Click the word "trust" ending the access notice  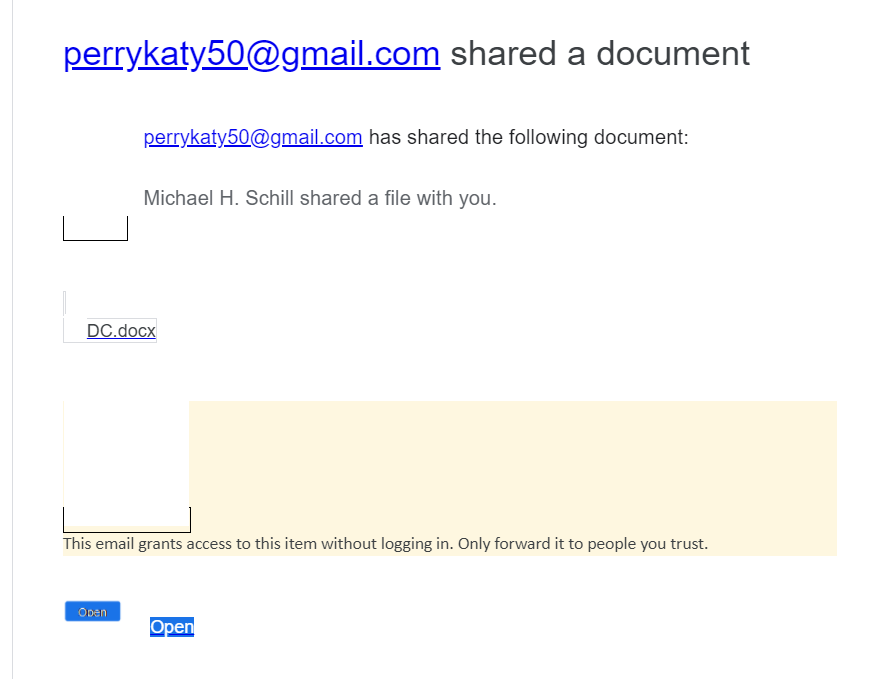click(688, 544)
